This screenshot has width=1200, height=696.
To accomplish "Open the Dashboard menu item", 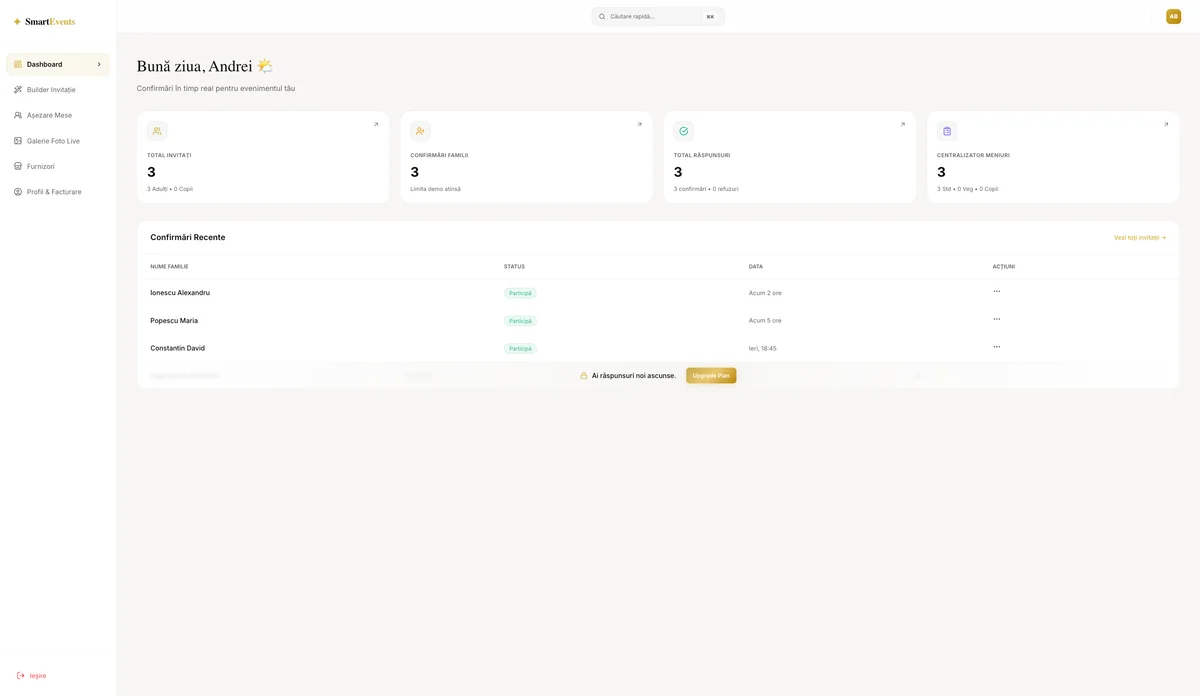I will click(x=58, y=64).
